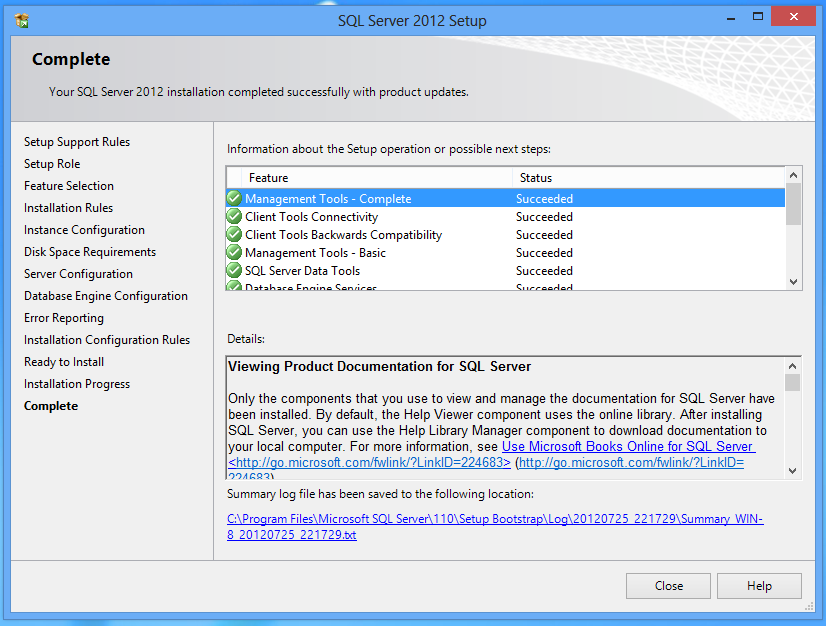
Task: Click the Server Configuration step
Action: coord(78,274)
